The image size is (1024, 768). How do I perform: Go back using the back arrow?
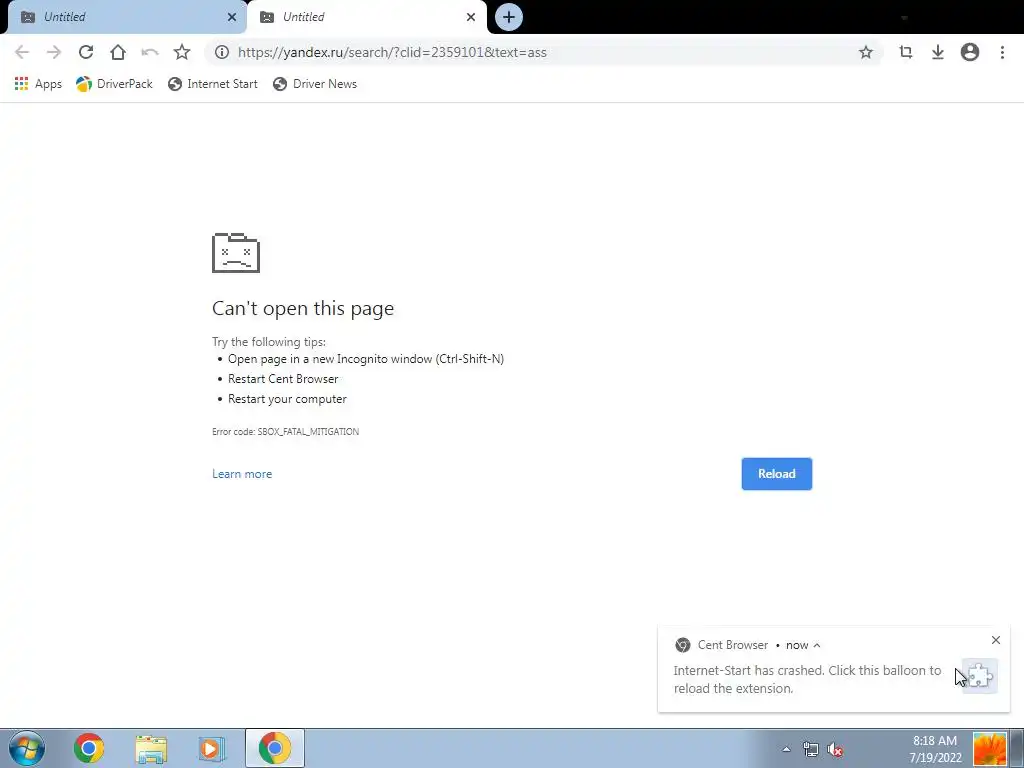point(22,52)
